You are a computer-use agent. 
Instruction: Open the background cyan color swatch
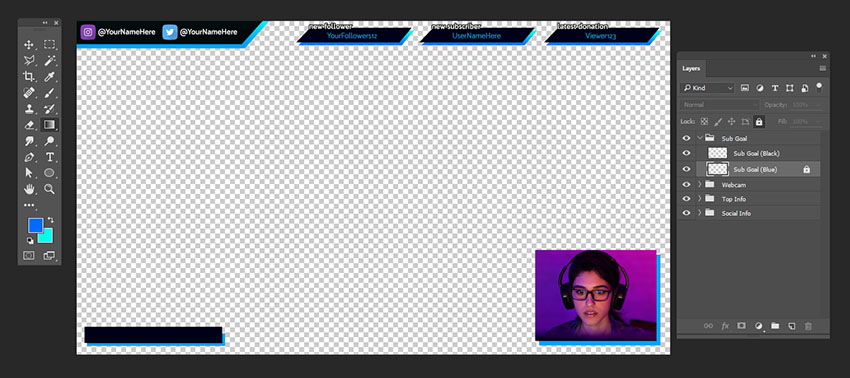[47, 236]
